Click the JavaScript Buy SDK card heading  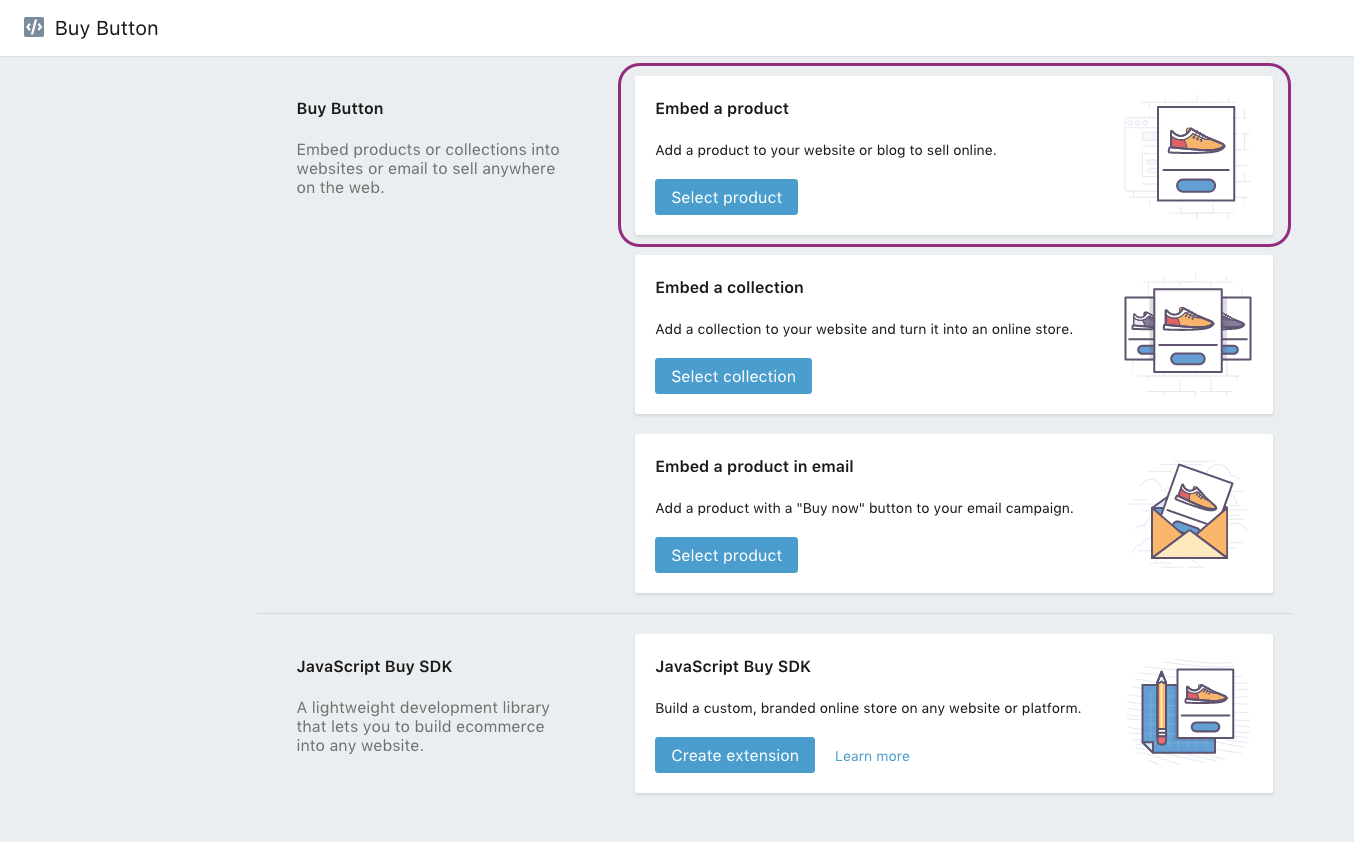point(733,666)
